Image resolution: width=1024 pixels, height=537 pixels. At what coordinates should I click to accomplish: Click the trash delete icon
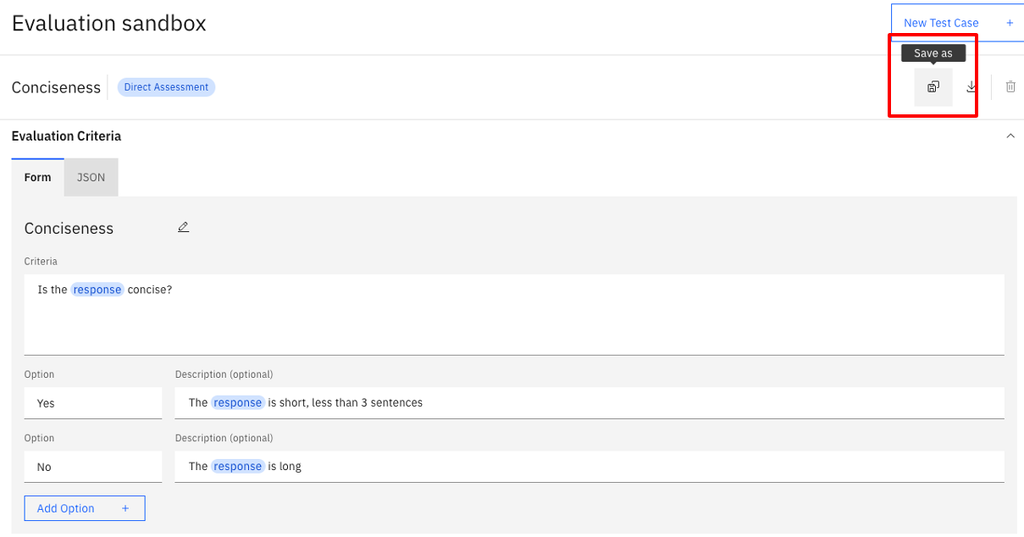click(x=1011, y=87)
